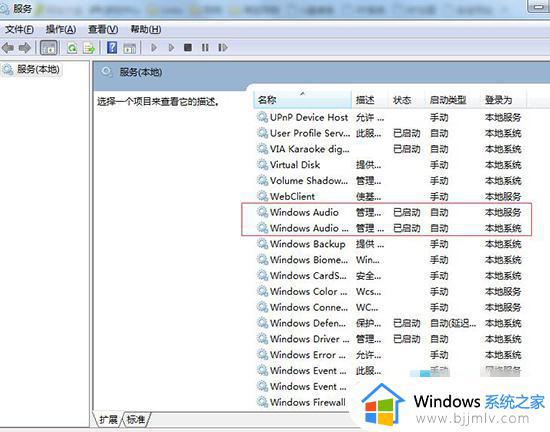Click gear icon beside Windows Firewall
Screen dimensions: 550x432
tap(262, 402)
